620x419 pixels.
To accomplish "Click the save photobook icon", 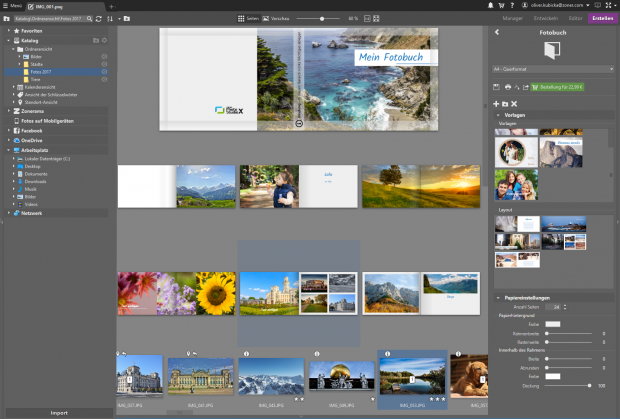I will click(497, 88).
